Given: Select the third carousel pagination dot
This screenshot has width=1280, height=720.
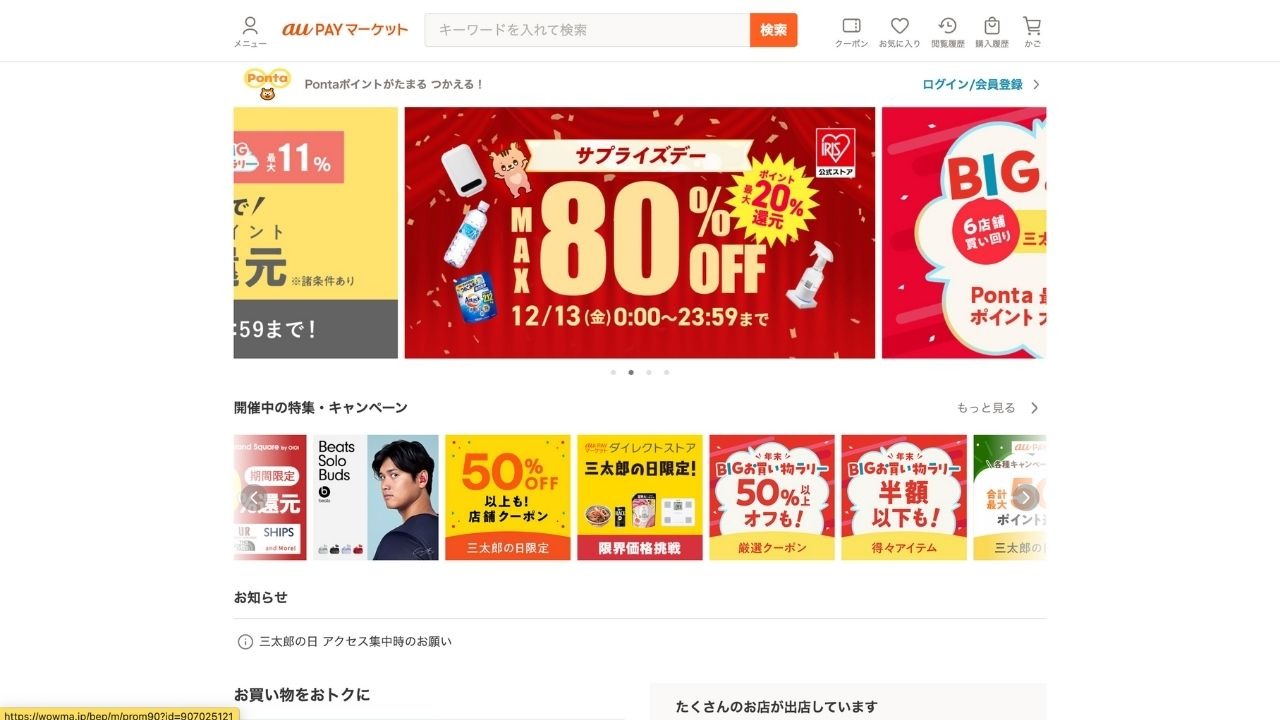Looking at the screenshot, I should [x=649, y=372].
